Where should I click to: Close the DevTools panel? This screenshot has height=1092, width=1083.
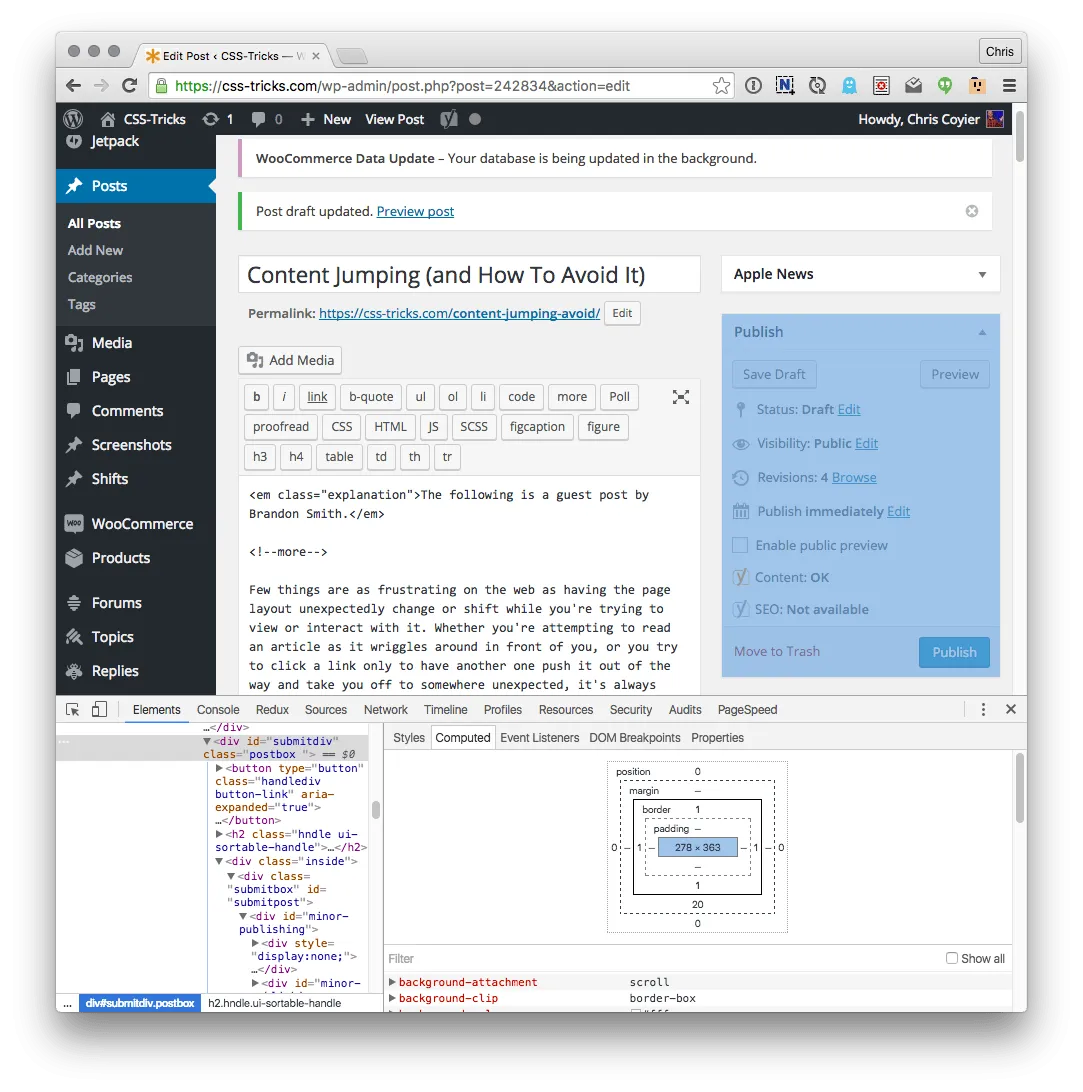(1011, 710)
